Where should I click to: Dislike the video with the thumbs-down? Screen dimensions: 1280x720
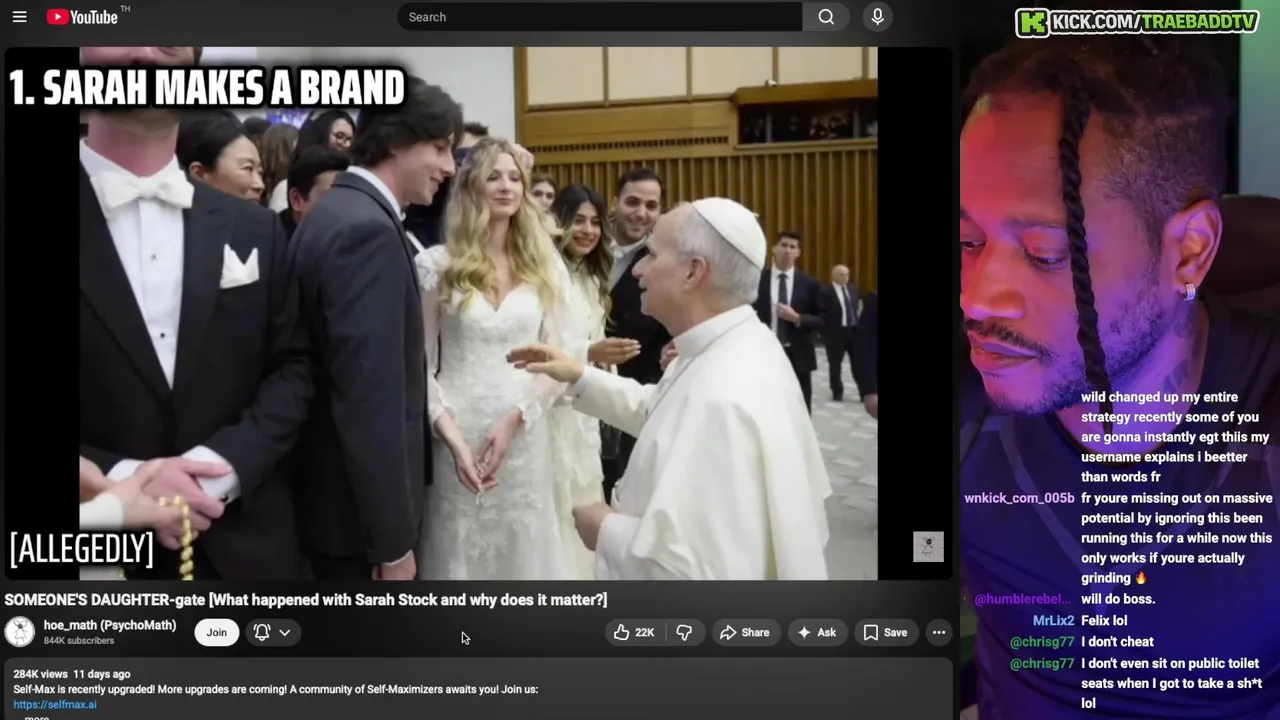[684, 632]
